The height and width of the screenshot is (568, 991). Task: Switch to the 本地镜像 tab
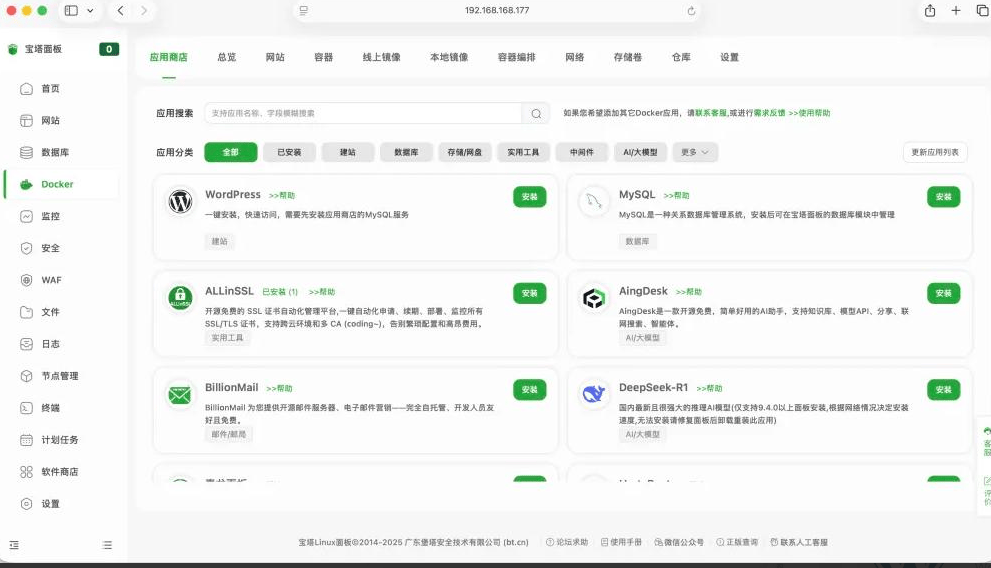click(x=449, y=57)
